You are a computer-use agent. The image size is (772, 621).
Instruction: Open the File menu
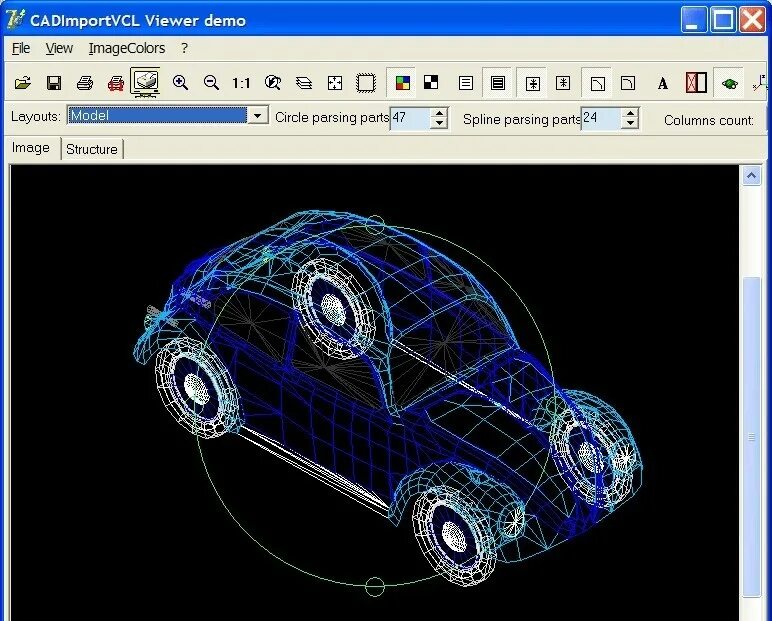pos(21,48)
